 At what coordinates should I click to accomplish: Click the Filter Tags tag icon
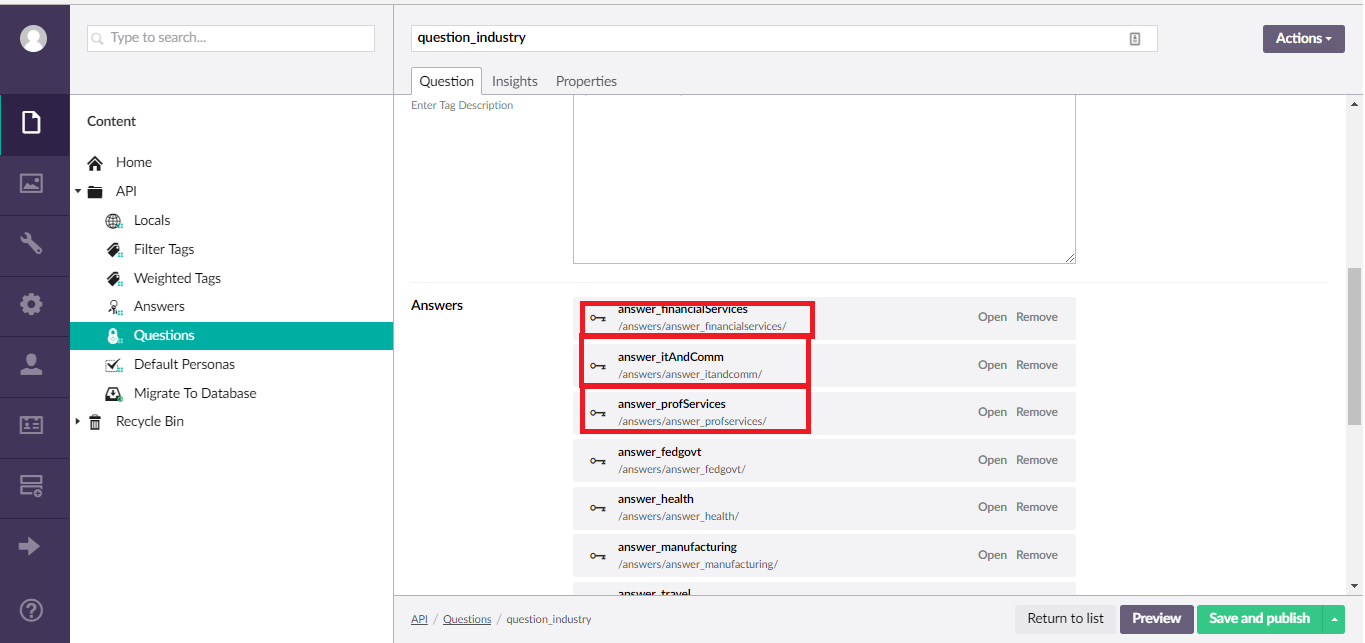(x=114, y=250)
